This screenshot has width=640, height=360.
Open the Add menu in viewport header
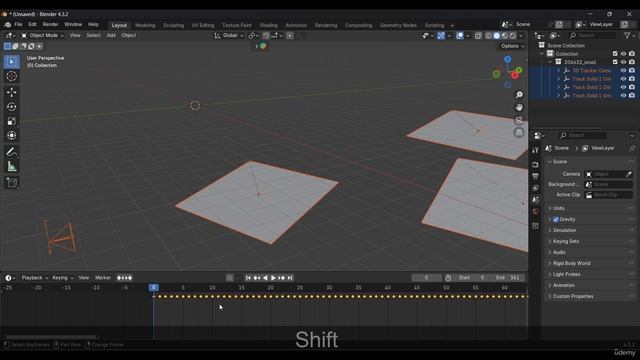coord(111,36)
